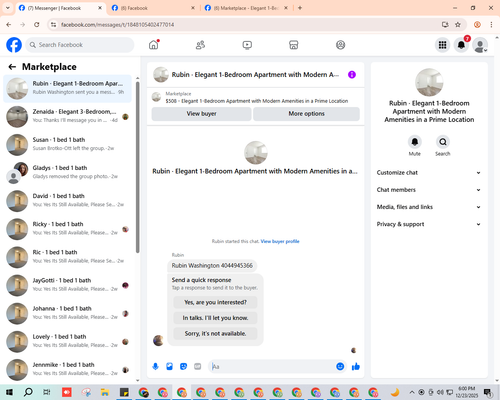Open Johanna - 1 bed 1 bath chat
Viewport: 500px width, 400px height.
67,314
